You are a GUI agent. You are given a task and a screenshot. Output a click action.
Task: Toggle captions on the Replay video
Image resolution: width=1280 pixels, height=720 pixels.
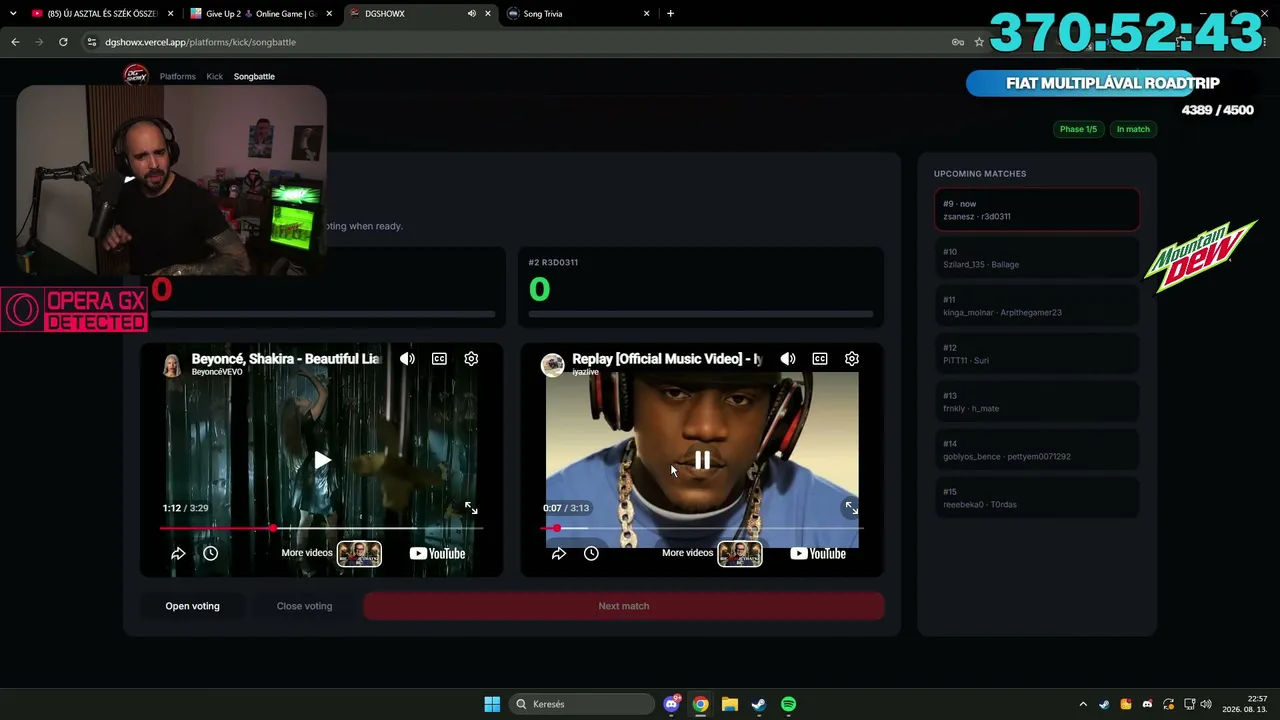[820, 359]
